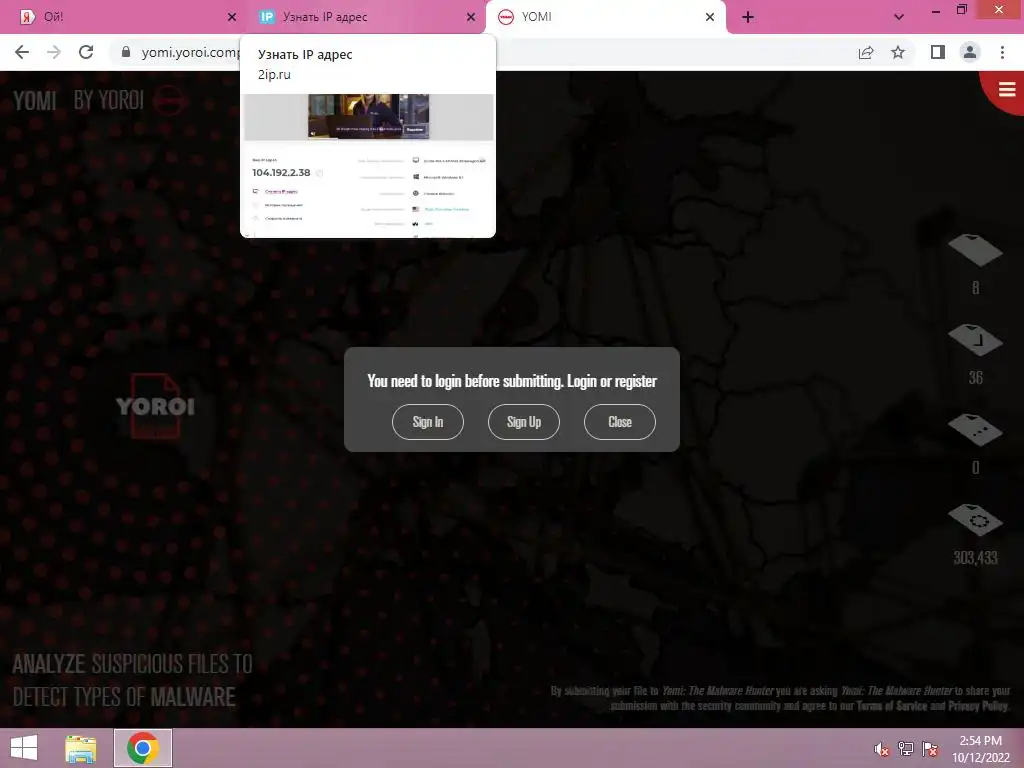Click the dots icon above 0
Image resolution: width=1024 pixels, height=768 pixels.
(975, 430)
